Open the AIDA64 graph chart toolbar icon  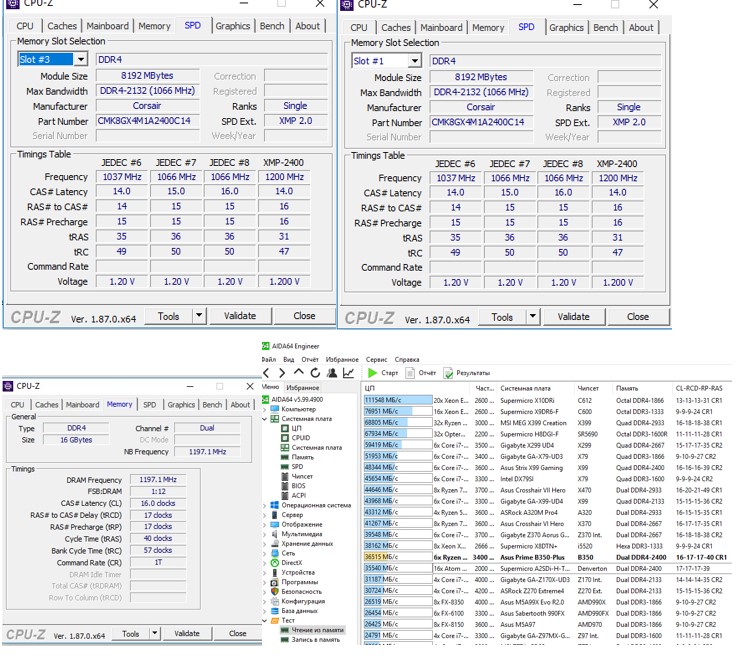350,373
